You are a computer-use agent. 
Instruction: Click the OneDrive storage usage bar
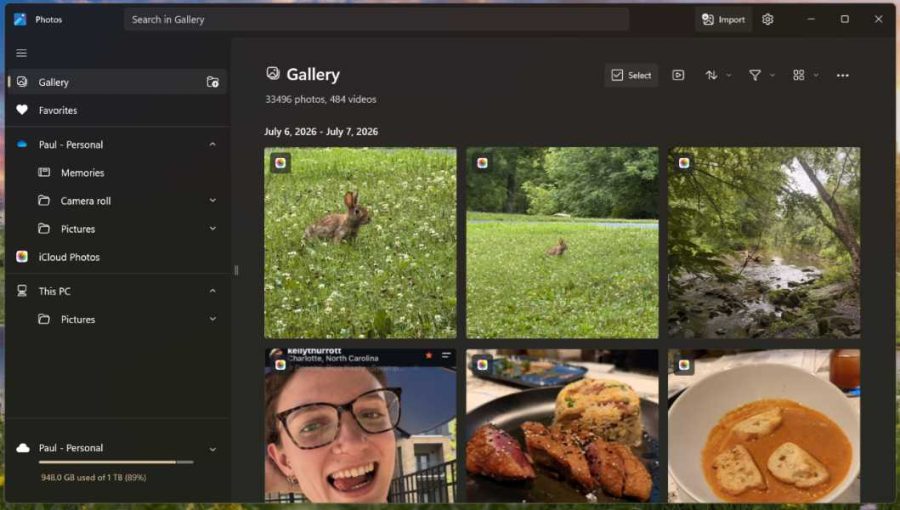coord(116,462)
